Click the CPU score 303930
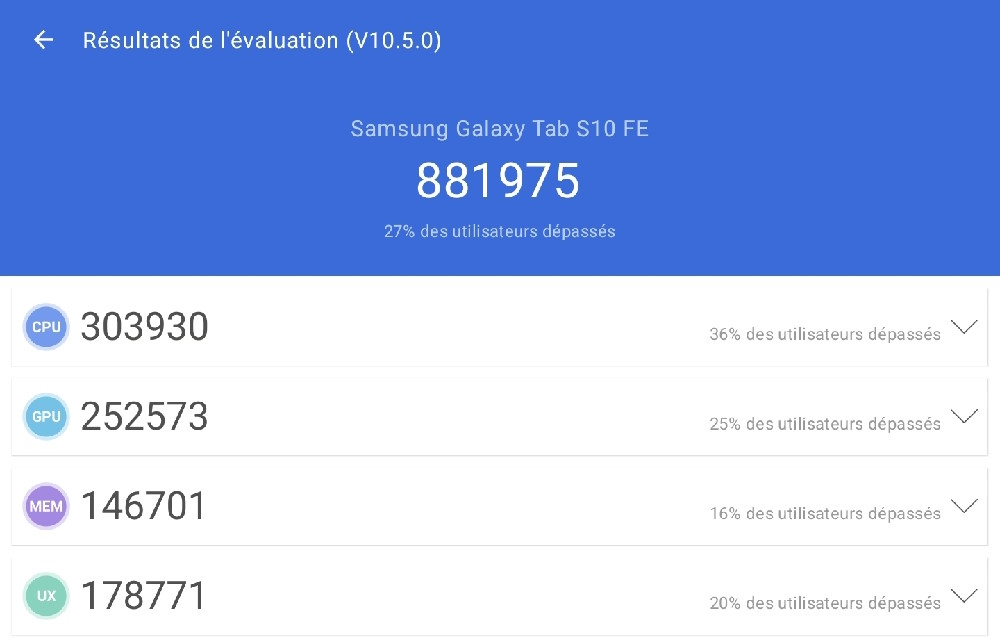Viewport: 1000px width, 638px height. click(x=145, y=327)
